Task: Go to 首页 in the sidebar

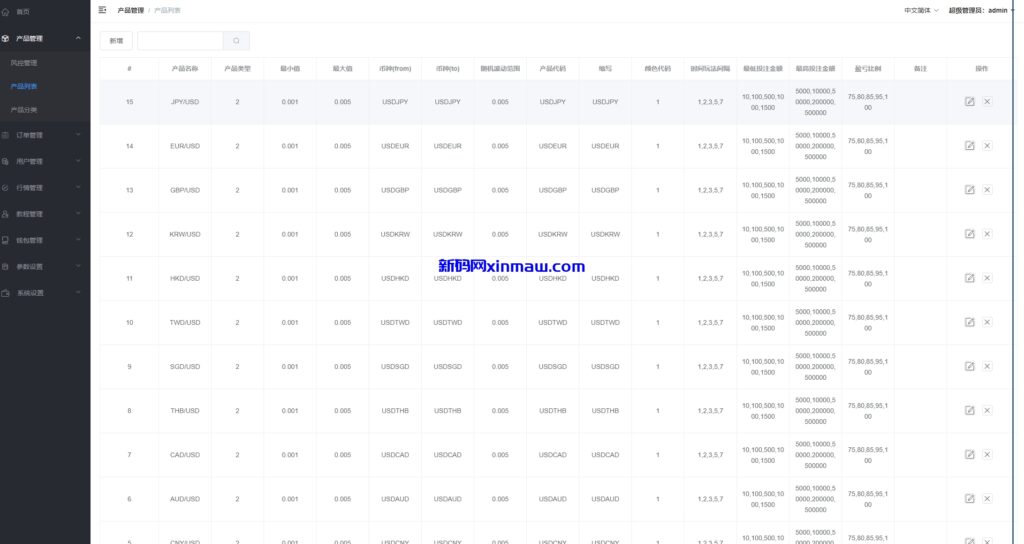Action: [x=23, y=12]
